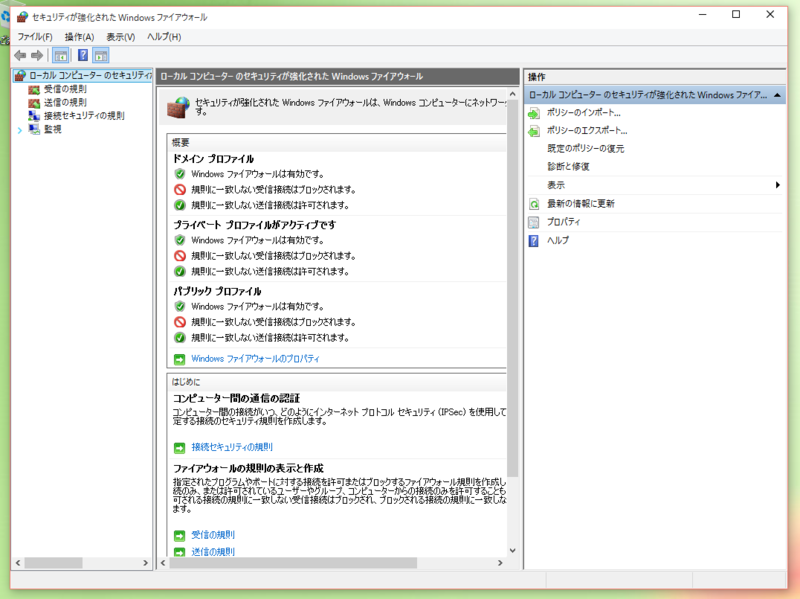Open the ファイル(F) menu
The height and width of the screenshot is (599, 800).
point(35,37)
